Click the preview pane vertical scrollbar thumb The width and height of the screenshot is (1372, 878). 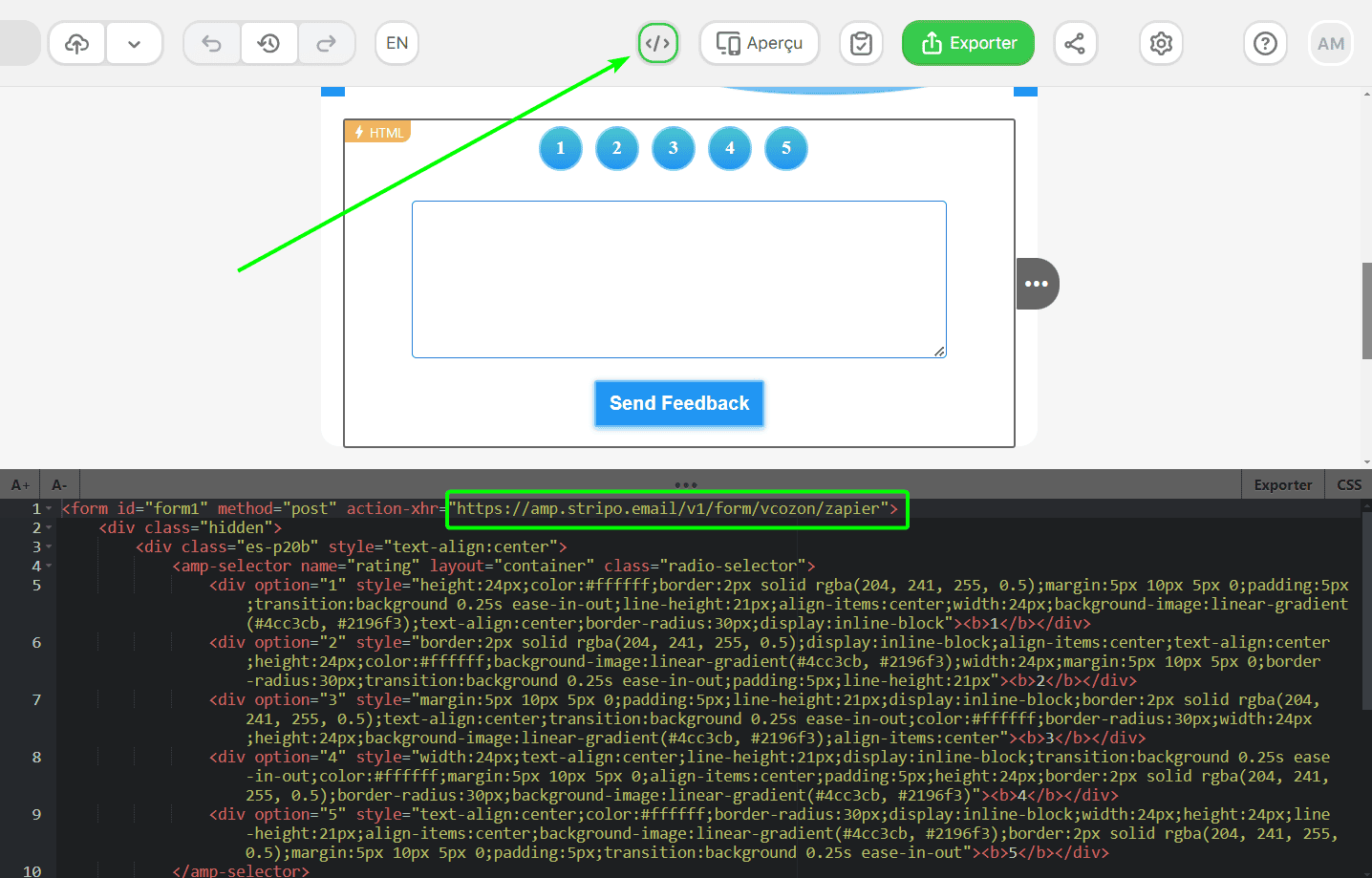(x=1366, y=310)
